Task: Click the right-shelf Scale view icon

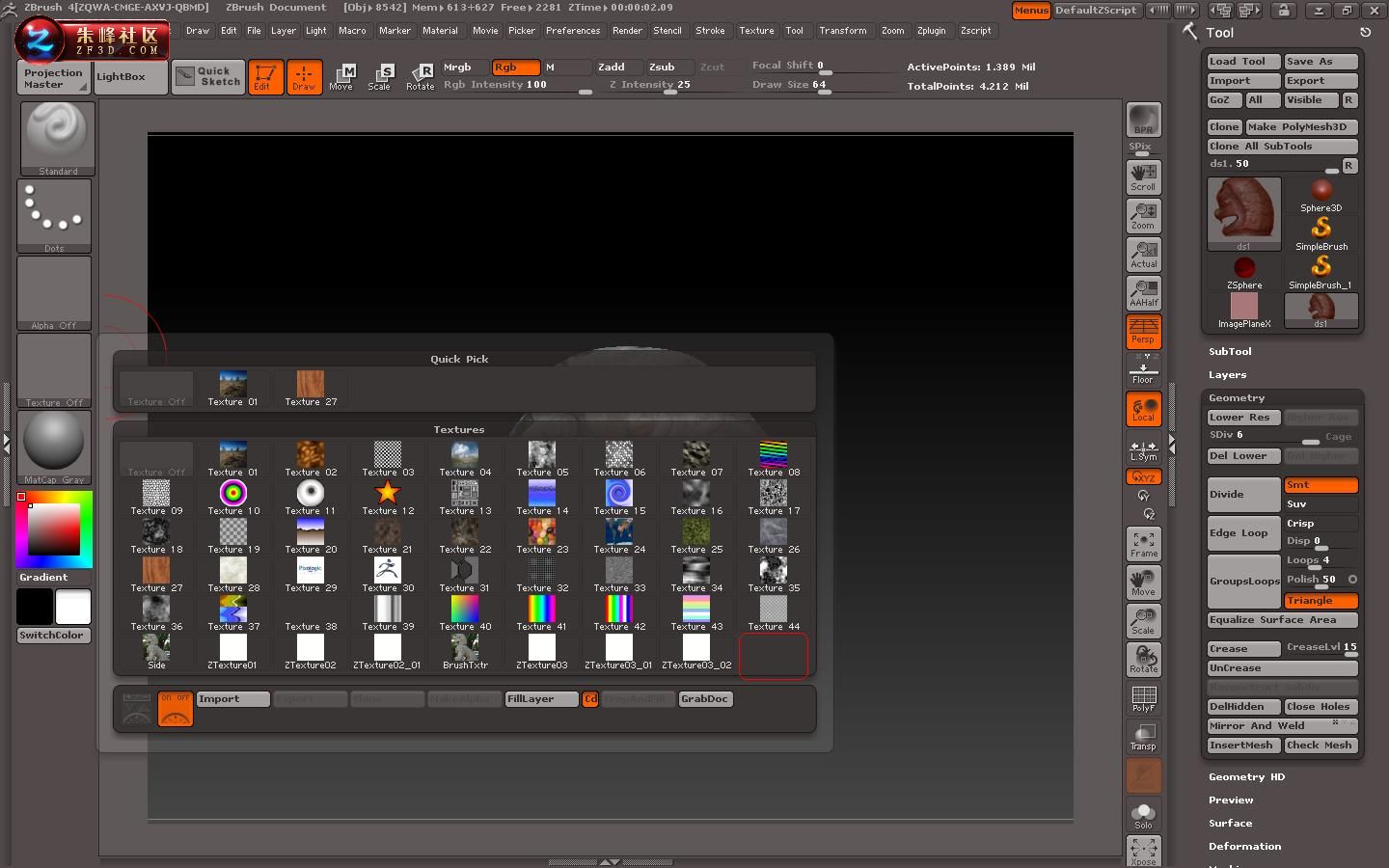Action: [x=1143, y=622]
